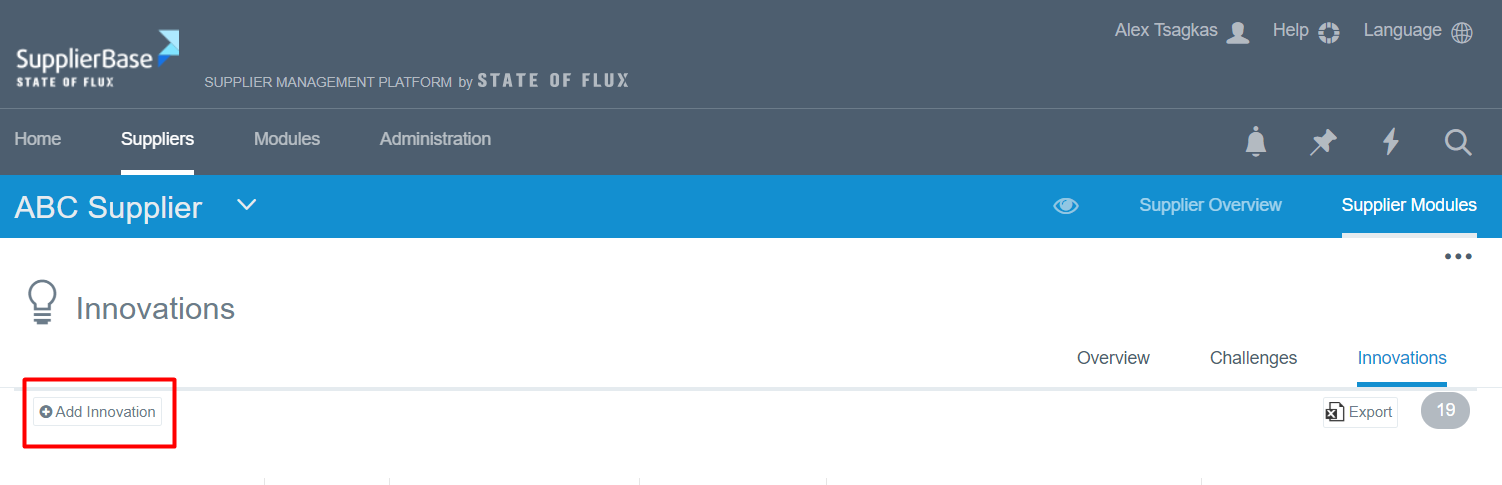Click the pin icon in navigation bar
The width and height of the screenshot is (1502, 485).
point(1323,142)
